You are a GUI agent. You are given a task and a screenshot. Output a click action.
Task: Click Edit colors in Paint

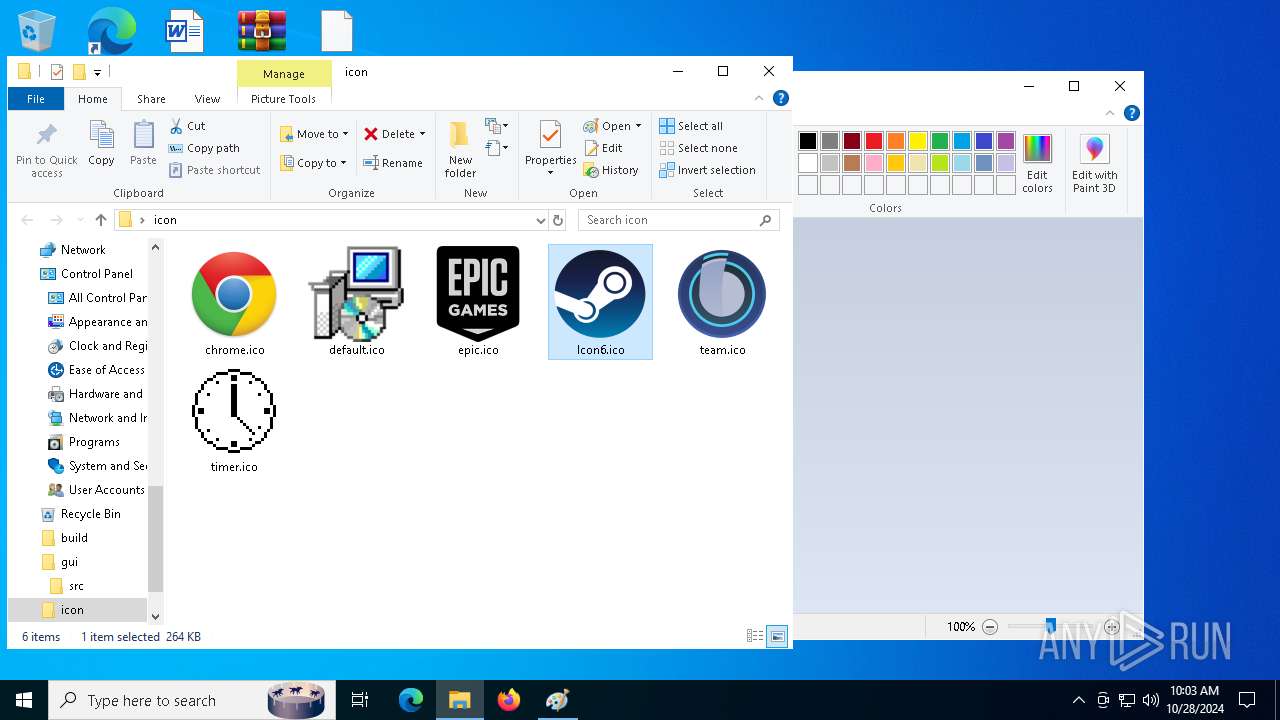coord(1037,164)
